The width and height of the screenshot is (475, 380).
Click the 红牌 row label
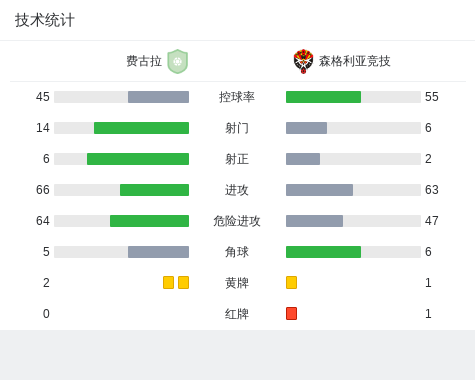237,314
